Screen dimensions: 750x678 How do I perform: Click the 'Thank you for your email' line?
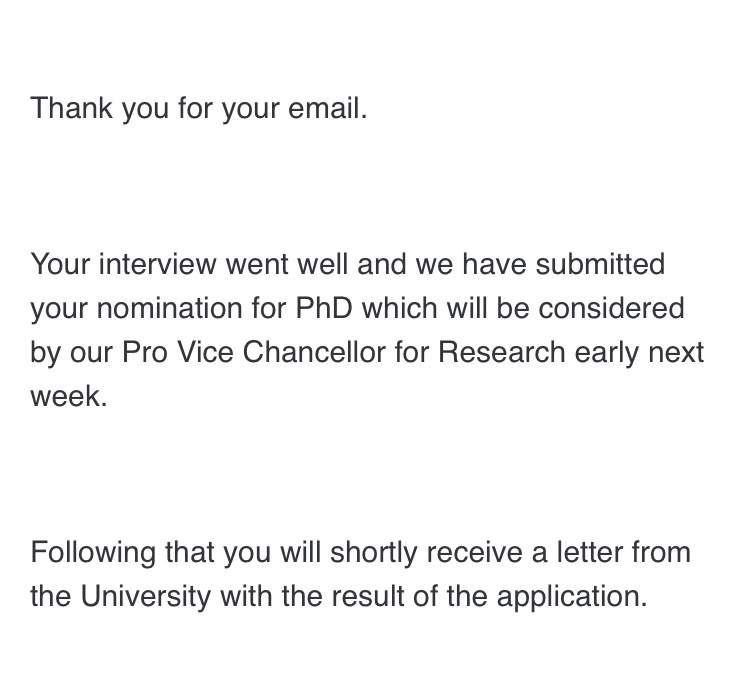199,108
